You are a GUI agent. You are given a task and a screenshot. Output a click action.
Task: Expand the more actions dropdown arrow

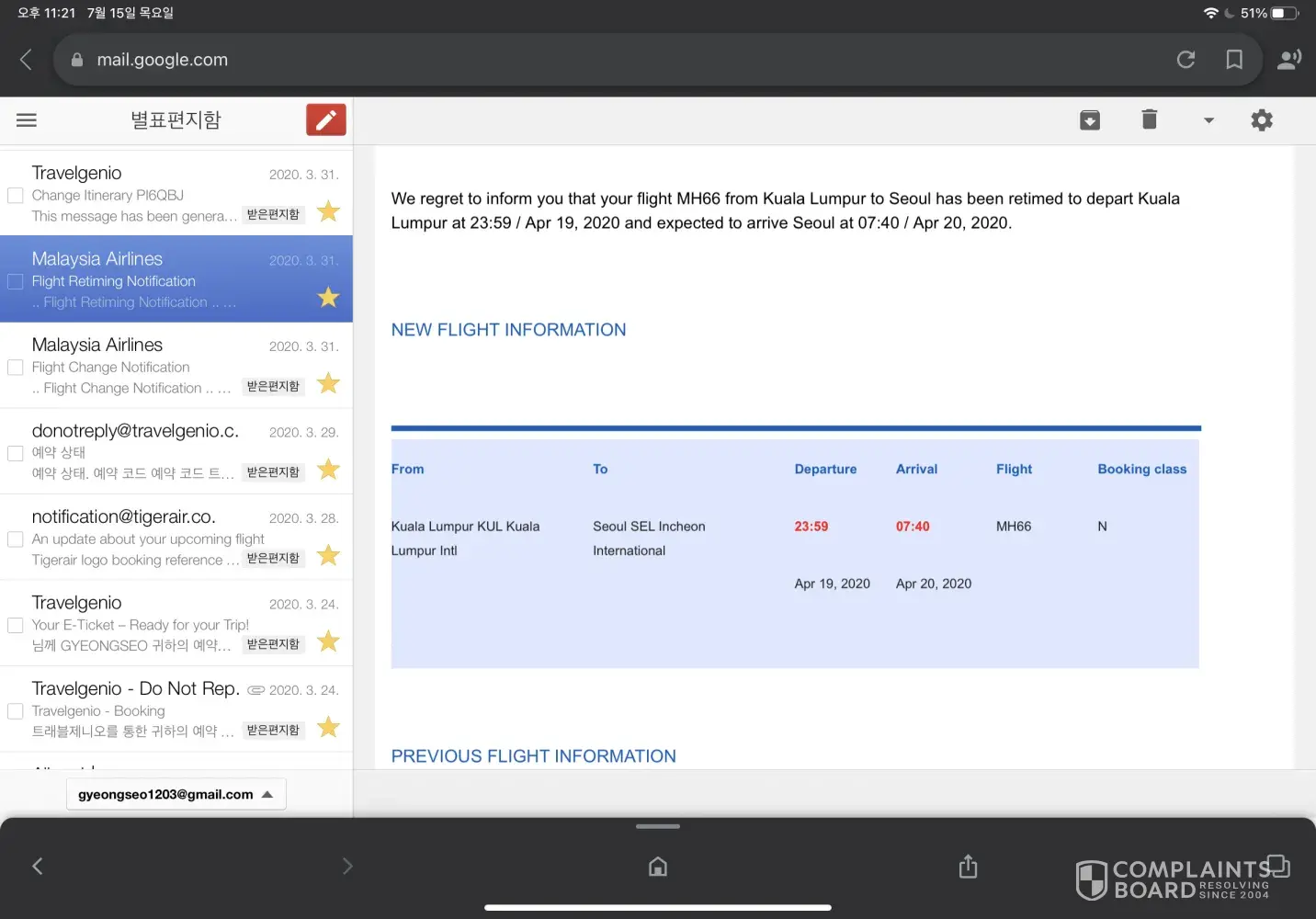tap(1208, 120)
